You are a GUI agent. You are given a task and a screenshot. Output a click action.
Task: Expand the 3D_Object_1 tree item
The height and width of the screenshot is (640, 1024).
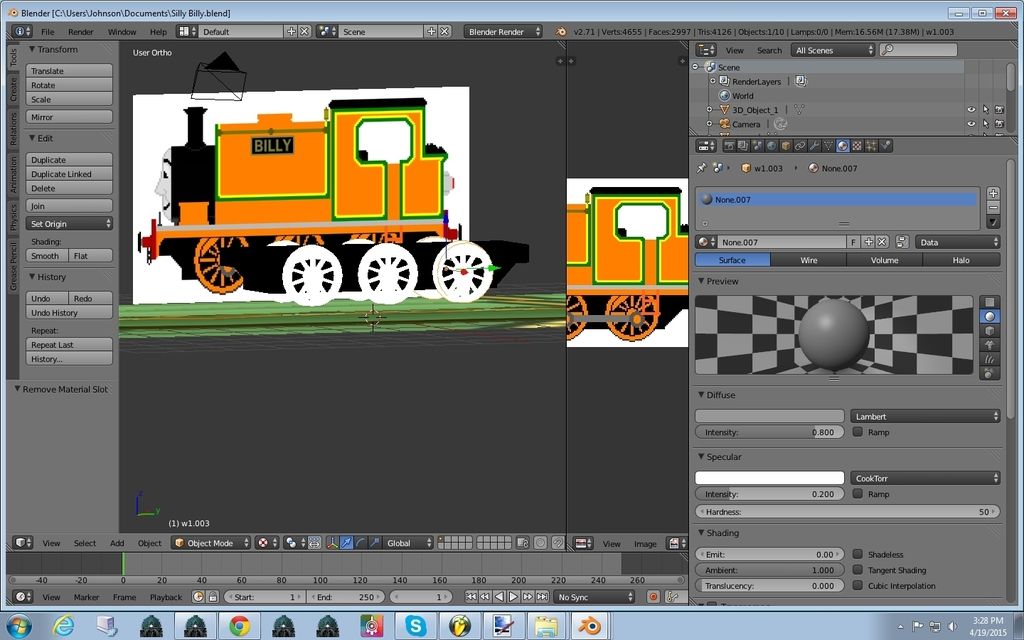(710, 110)
